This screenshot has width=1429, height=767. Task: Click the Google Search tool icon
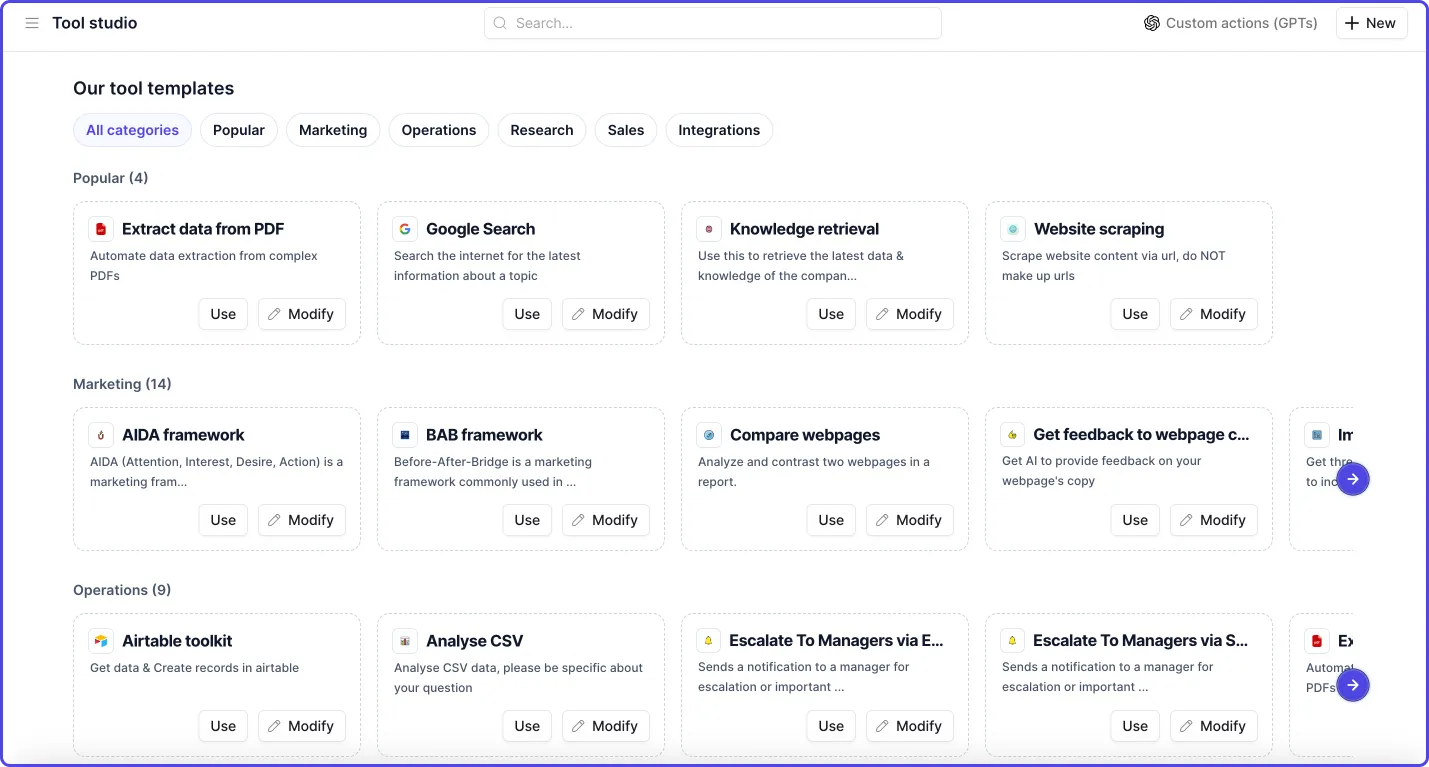(x=405, y=229)
